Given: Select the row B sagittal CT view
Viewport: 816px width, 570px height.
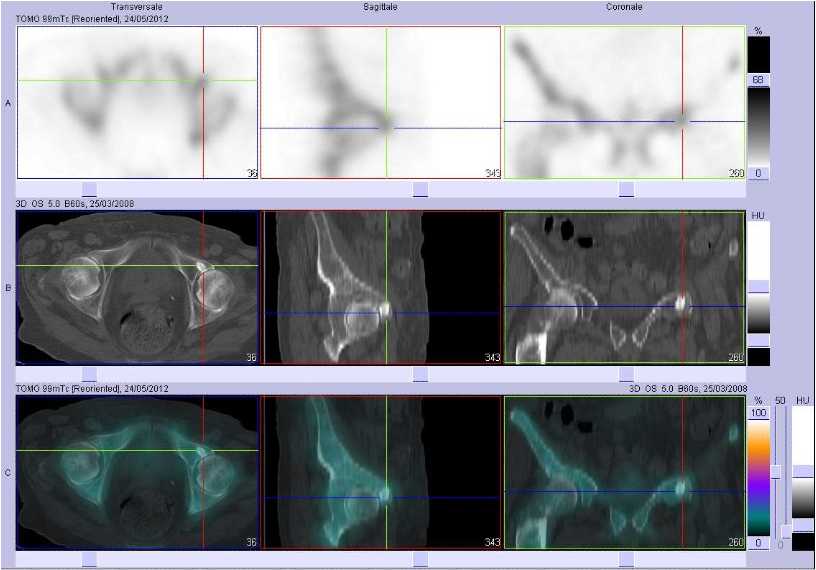Looking at the screenshot, I should [380, 287].
